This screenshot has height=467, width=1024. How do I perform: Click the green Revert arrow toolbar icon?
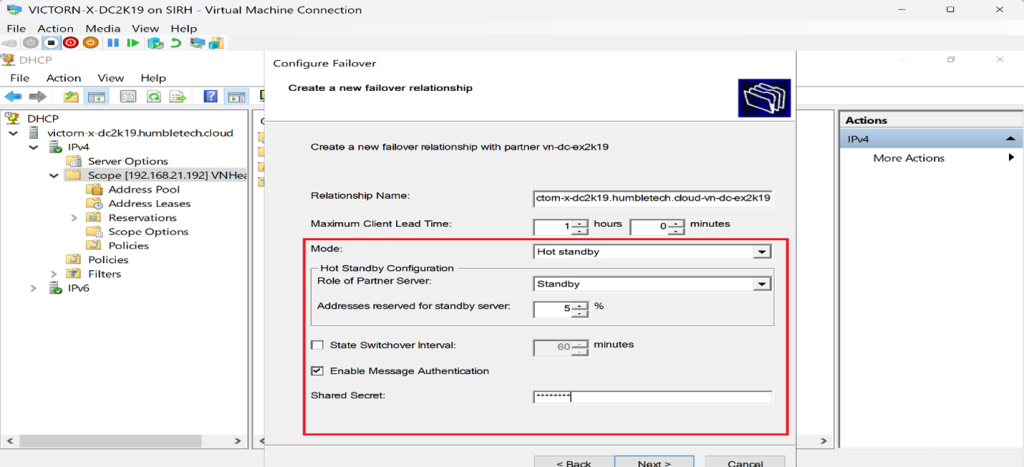click(x=176, y=43)
